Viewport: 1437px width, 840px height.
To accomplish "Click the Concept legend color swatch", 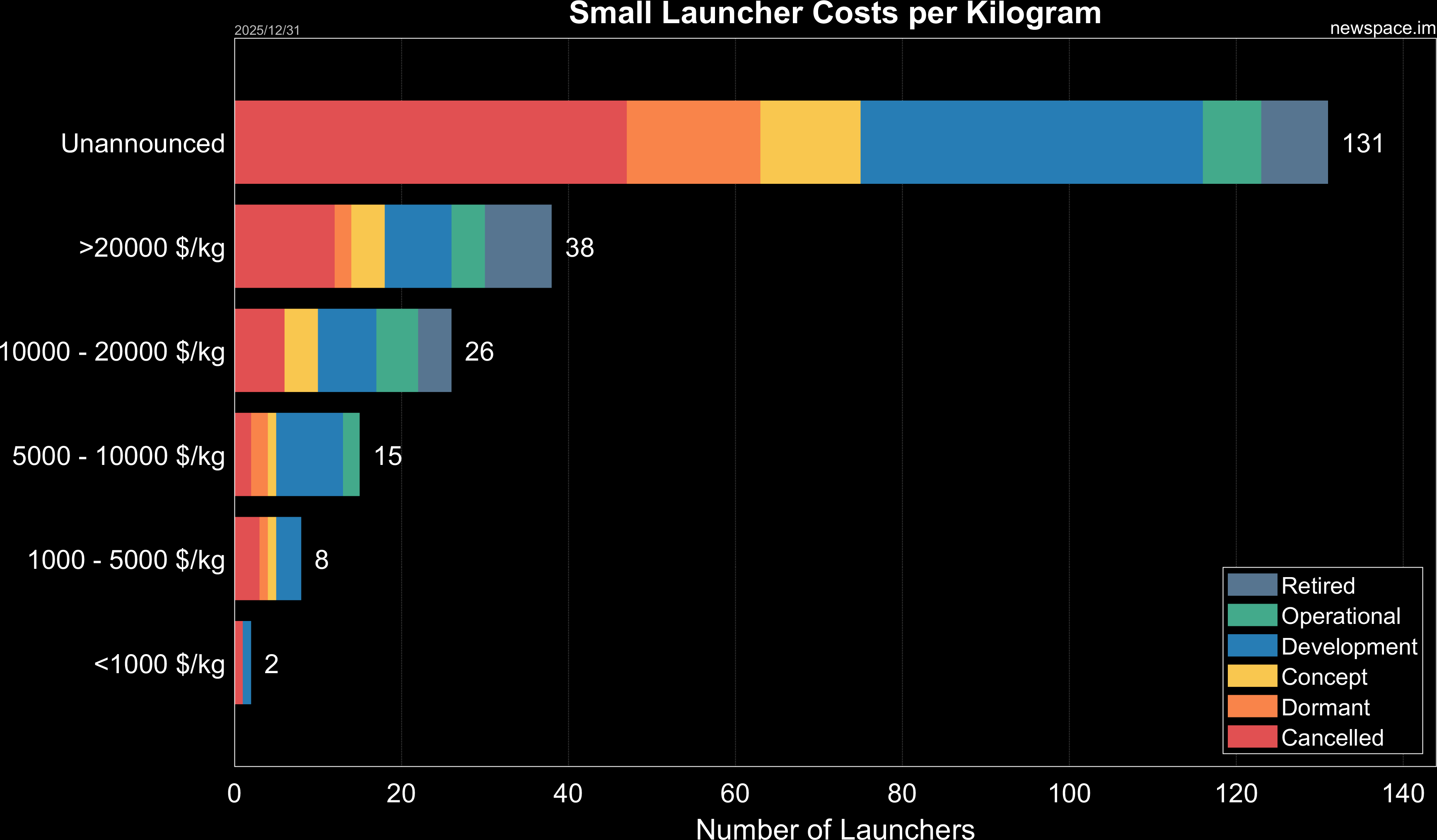I will [1252, 676].
